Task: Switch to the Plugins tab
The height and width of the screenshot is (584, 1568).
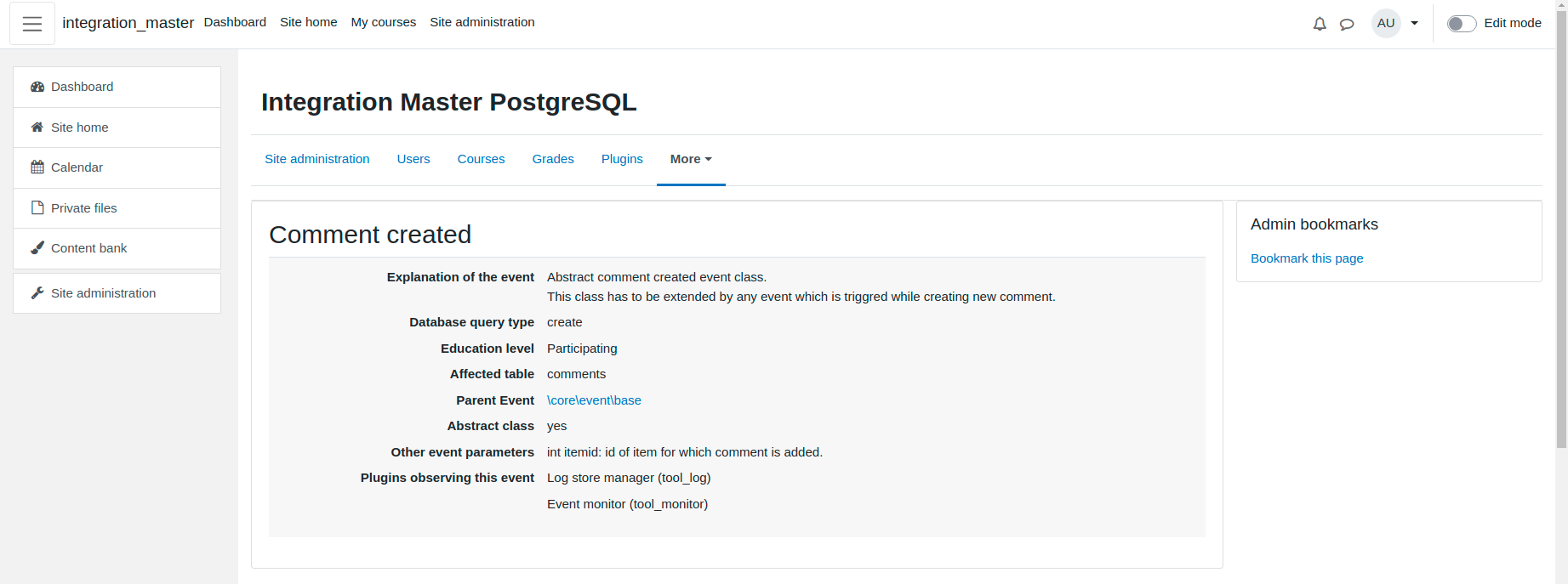Action: pos(622,159)
